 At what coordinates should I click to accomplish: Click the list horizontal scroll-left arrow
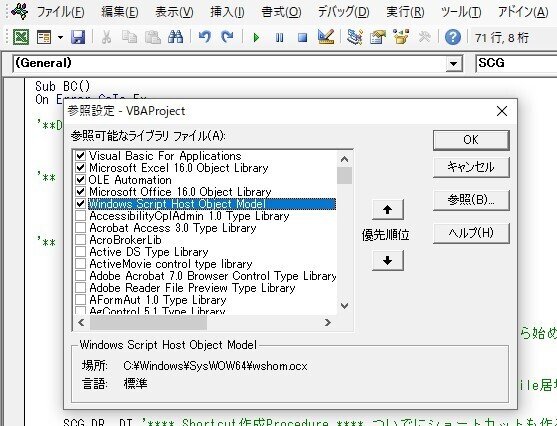tap(81, 323)
